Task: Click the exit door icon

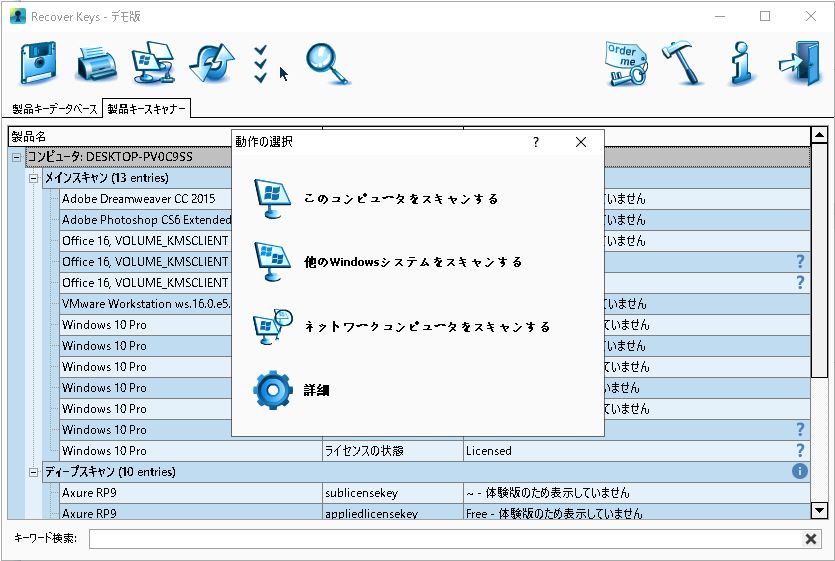Action: click(x=799, y=63)
